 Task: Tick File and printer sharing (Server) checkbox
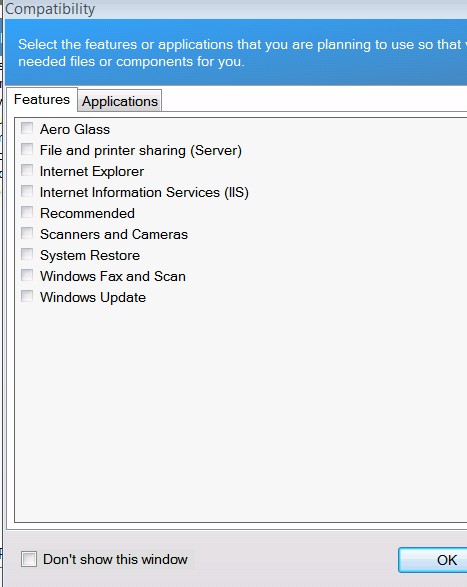[27, 149]
